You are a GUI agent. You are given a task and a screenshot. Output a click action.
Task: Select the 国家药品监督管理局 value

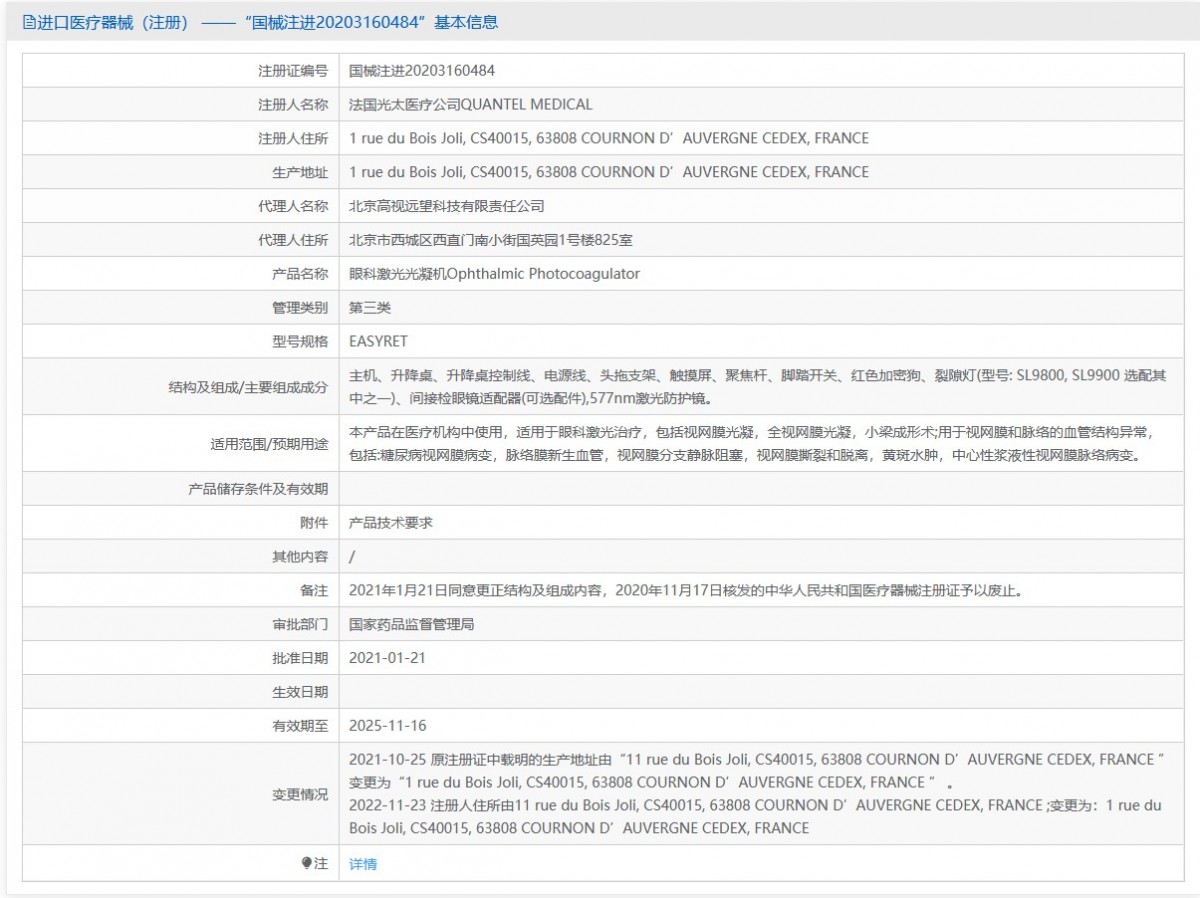click(412, 624)
